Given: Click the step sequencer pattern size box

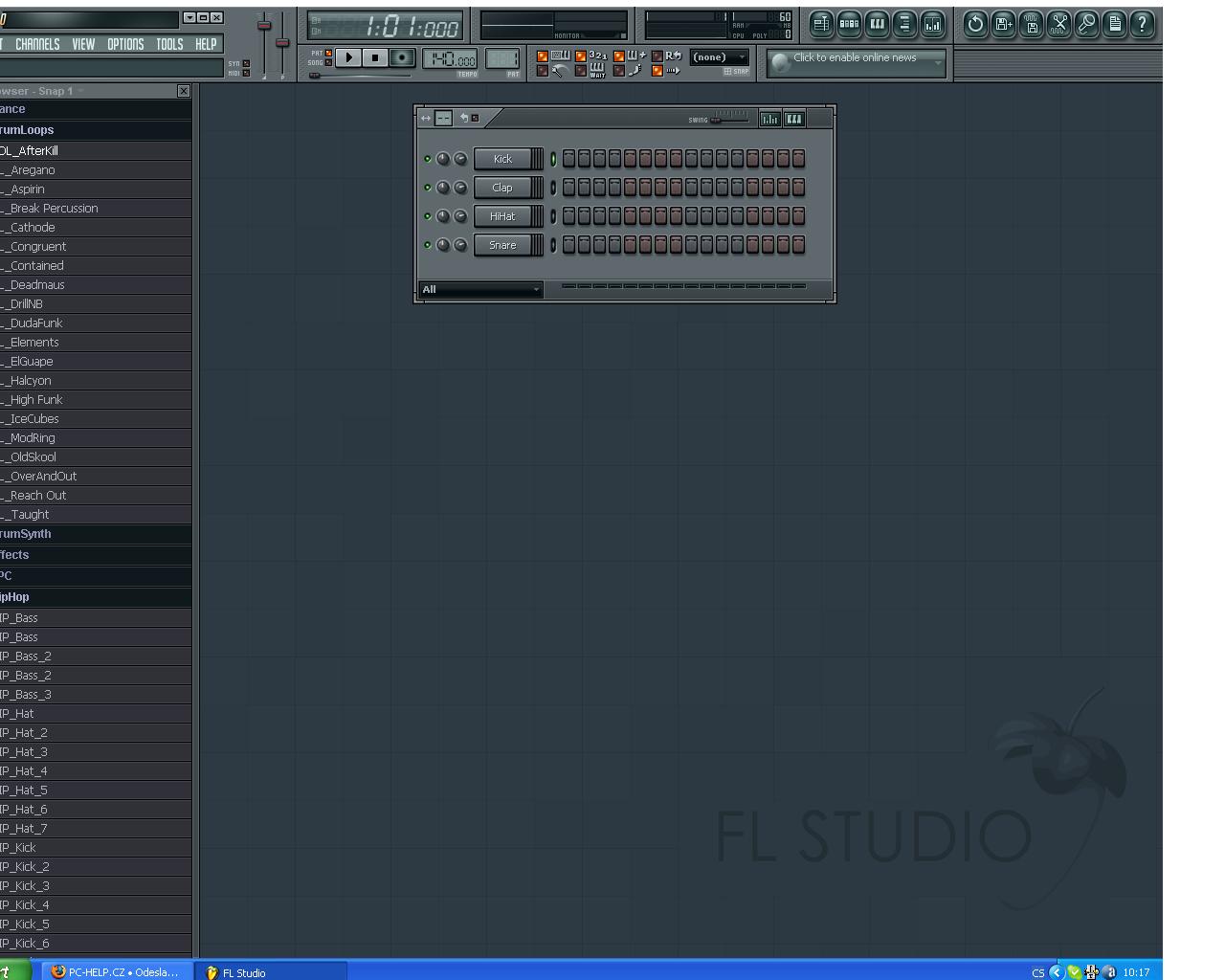Looking at the screenshot, I should point(444,119).
